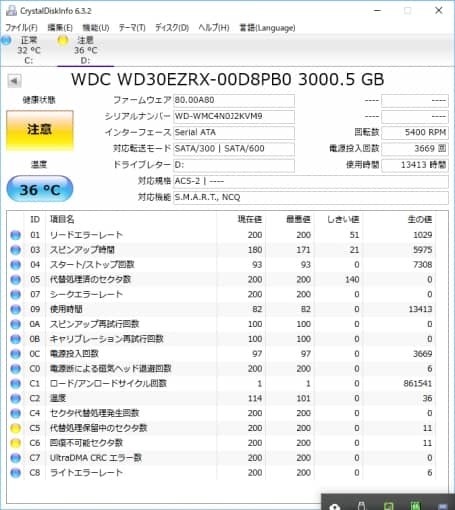Click the serial number field WD-WMC4N0J2KVM9
This screenshot has height=510, width=455.
click(x=234, y=116)
